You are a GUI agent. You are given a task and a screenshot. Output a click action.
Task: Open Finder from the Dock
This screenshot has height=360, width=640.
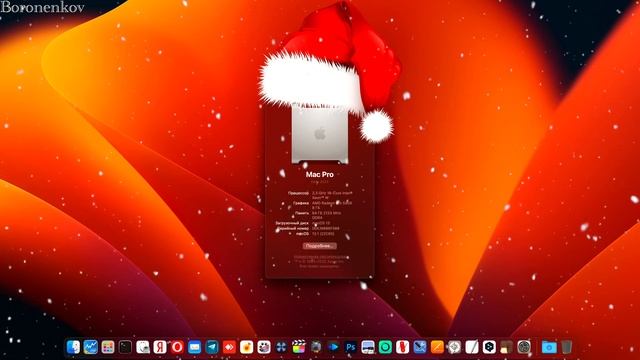coord(73,347)
